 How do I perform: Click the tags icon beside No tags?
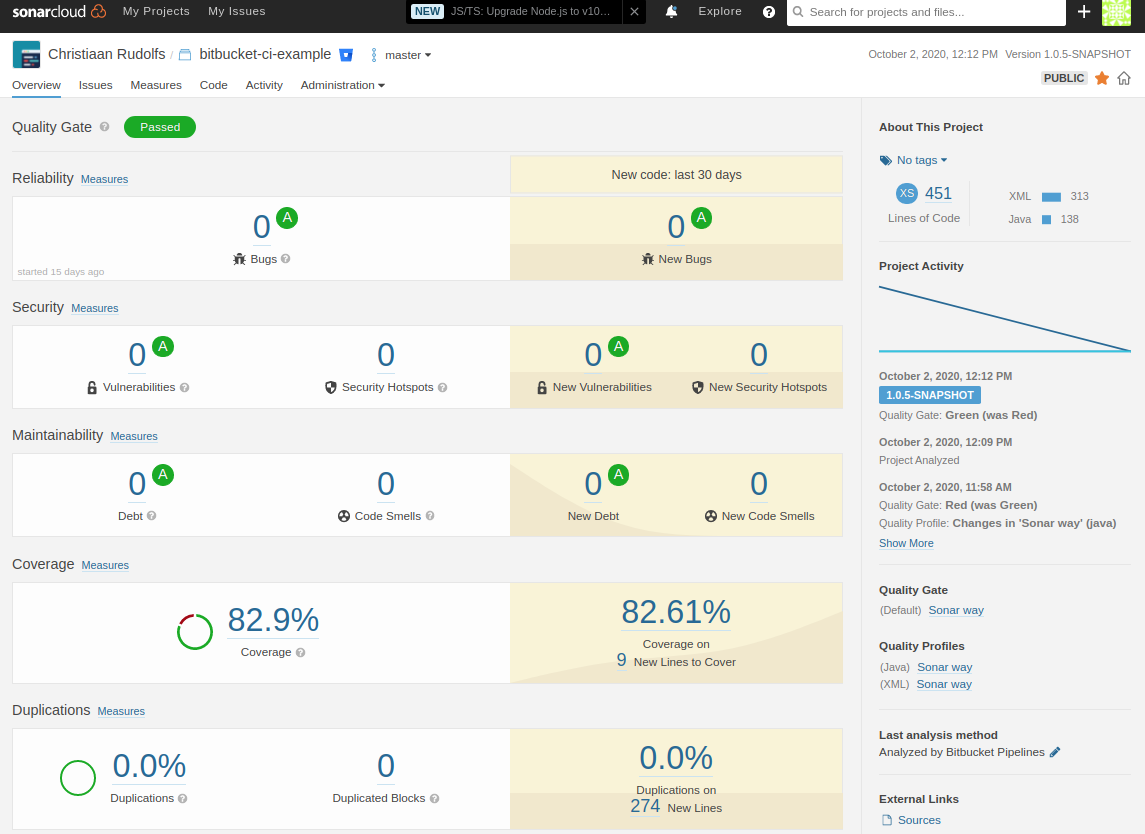coord(886,161)
